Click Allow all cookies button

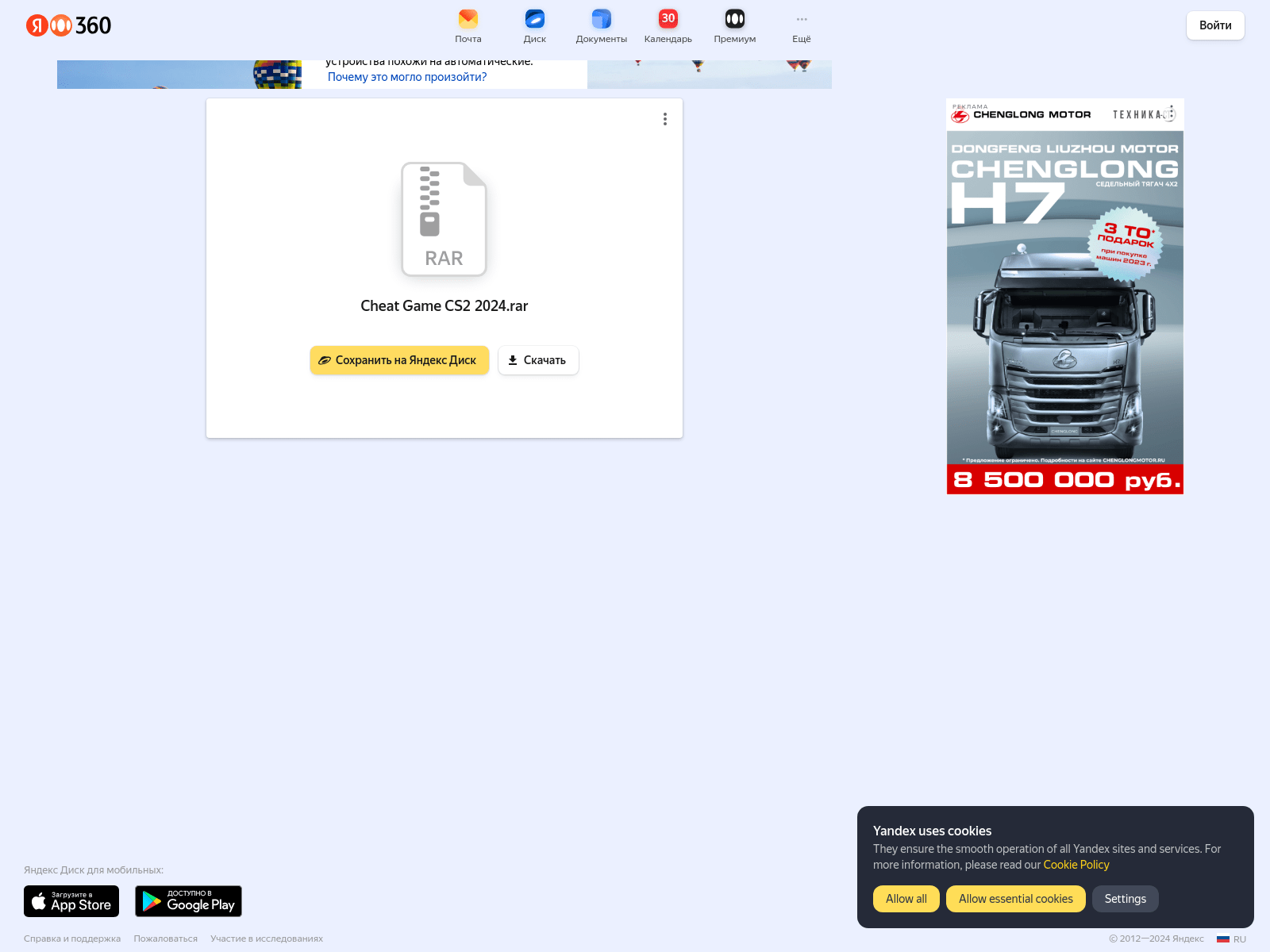[906, 899]
